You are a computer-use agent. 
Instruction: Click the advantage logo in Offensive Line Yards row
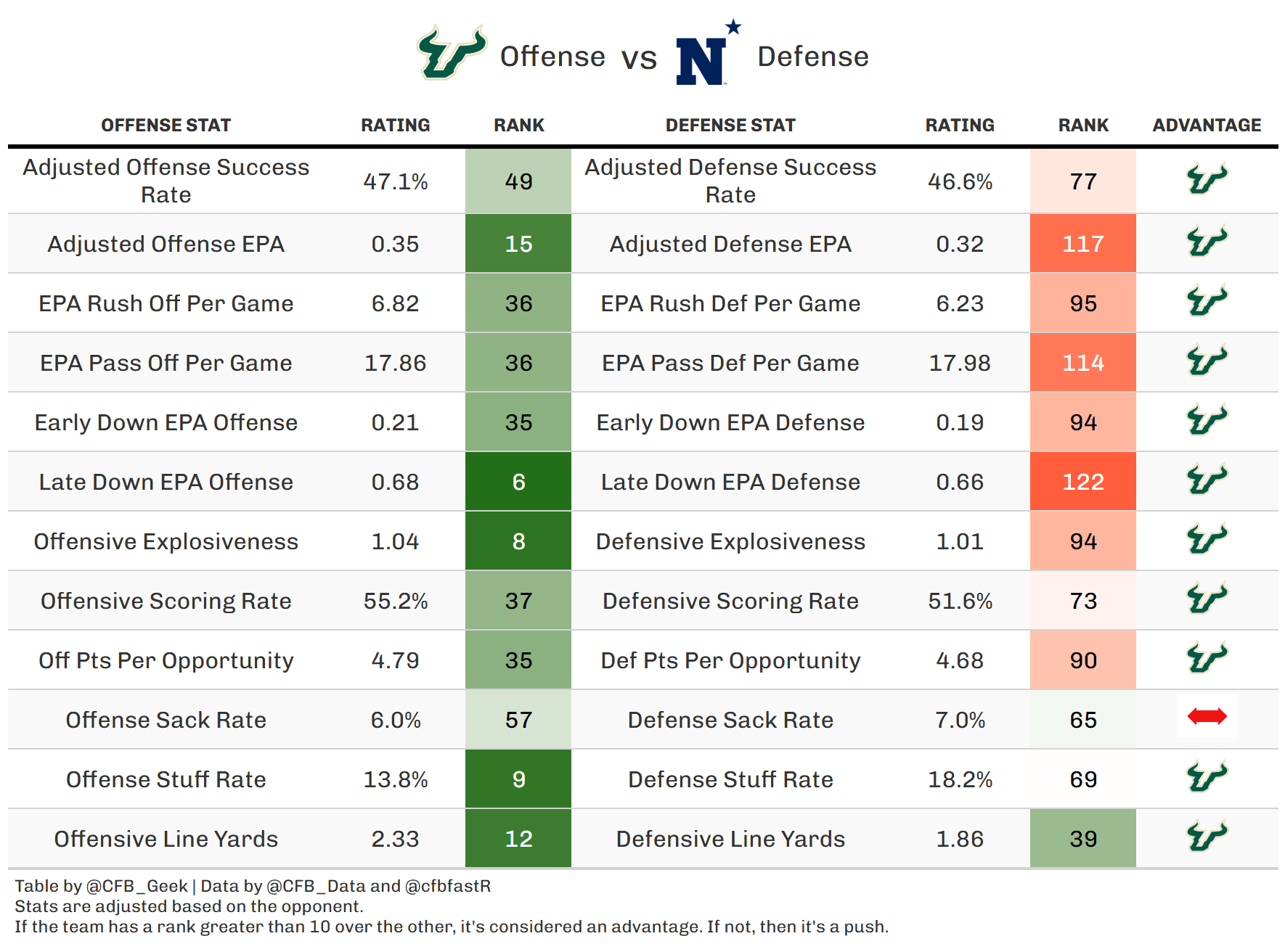1207,837
